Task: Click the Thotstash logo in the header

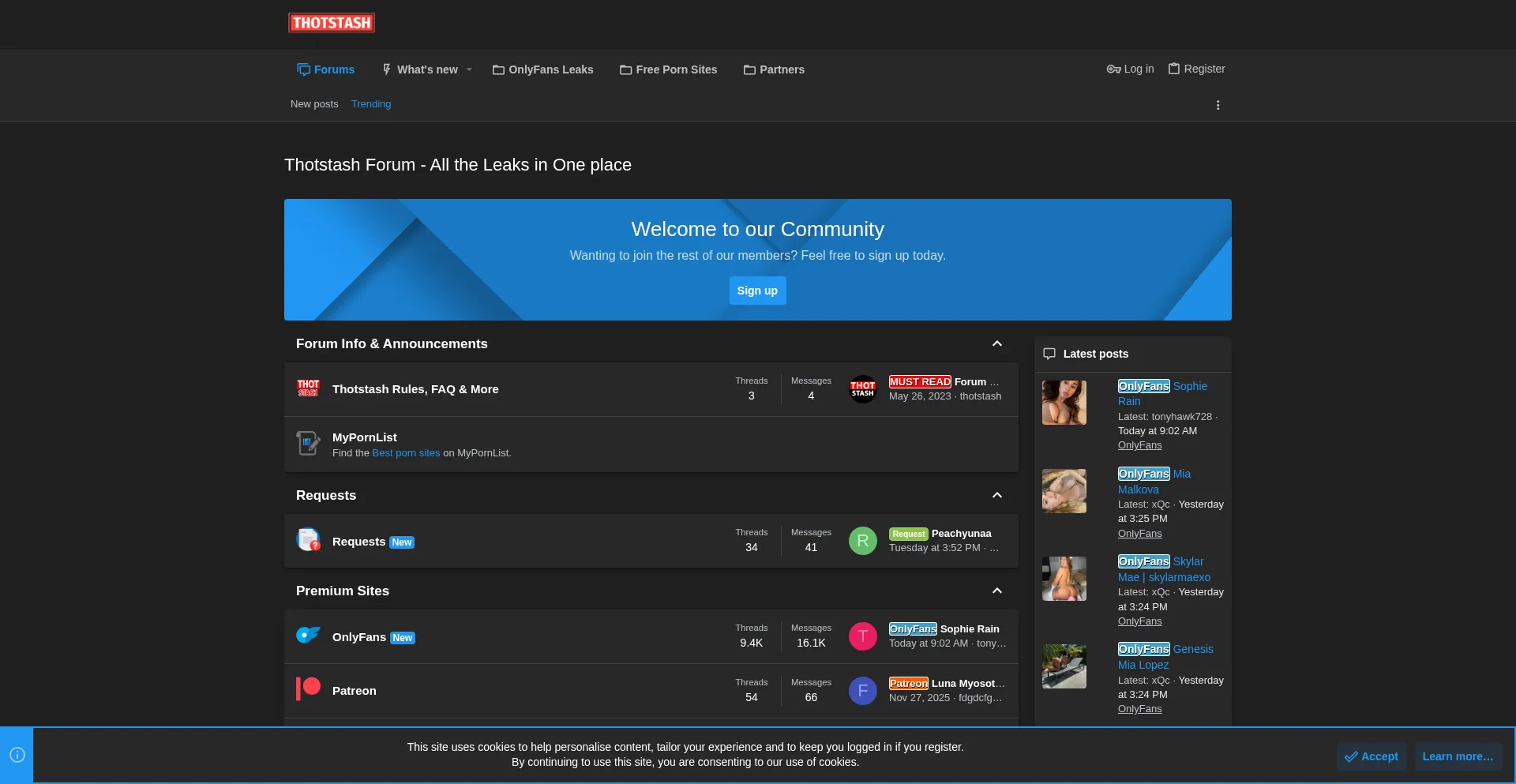Action: pos(332,23)
